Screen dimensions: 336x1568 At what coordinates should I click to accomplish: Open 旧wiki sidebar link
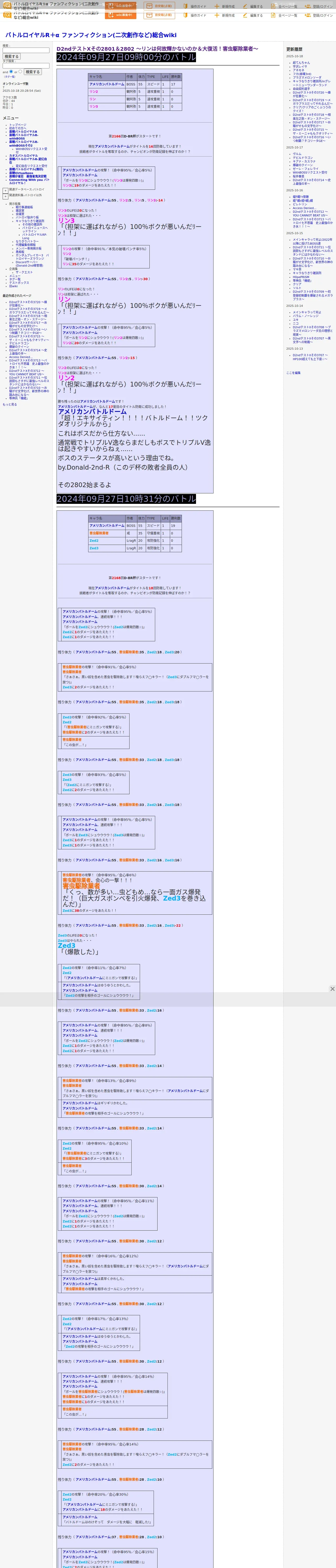13,287
